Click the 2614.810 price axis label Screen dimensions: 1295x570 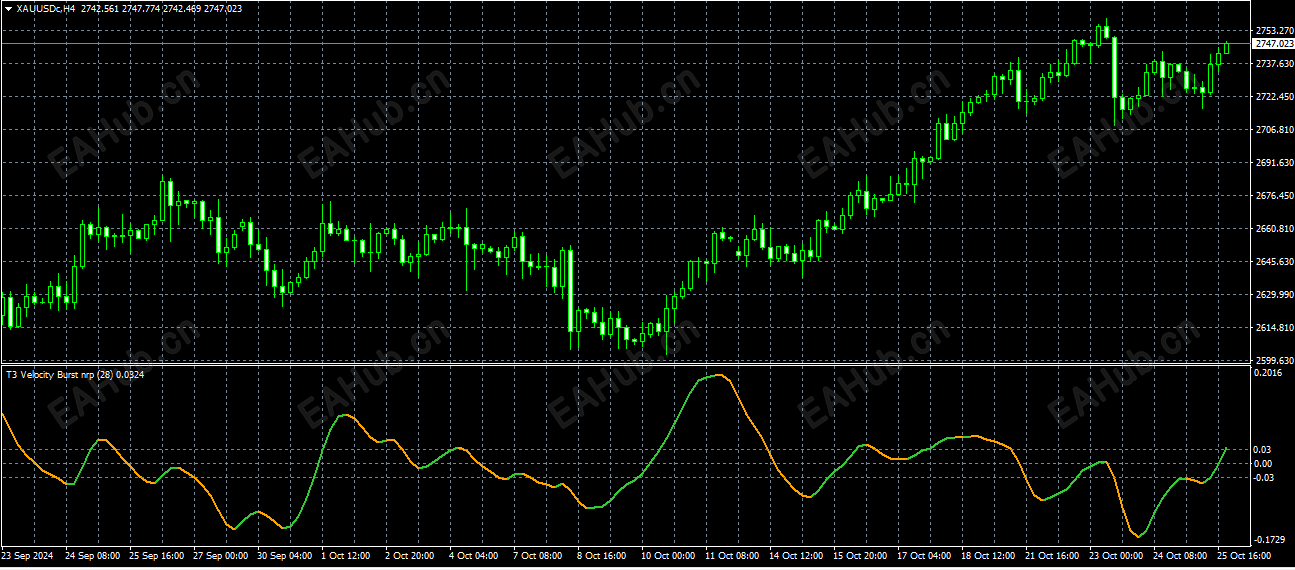[1273, 328]
